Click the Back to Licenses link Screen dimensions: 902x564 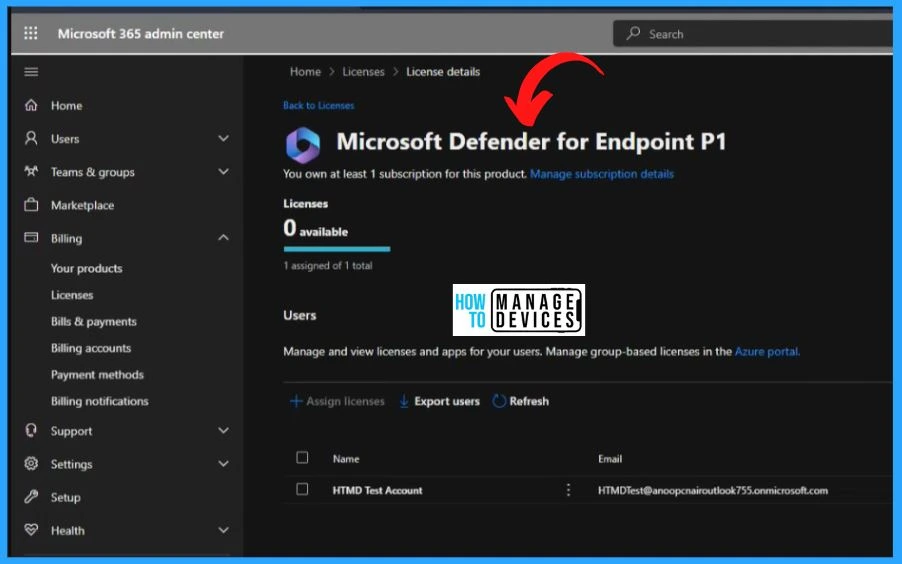318,105
